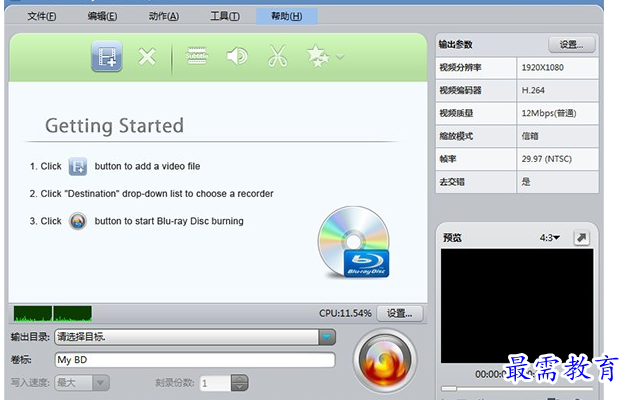Click the black preview video area

[x=517, y=306]
